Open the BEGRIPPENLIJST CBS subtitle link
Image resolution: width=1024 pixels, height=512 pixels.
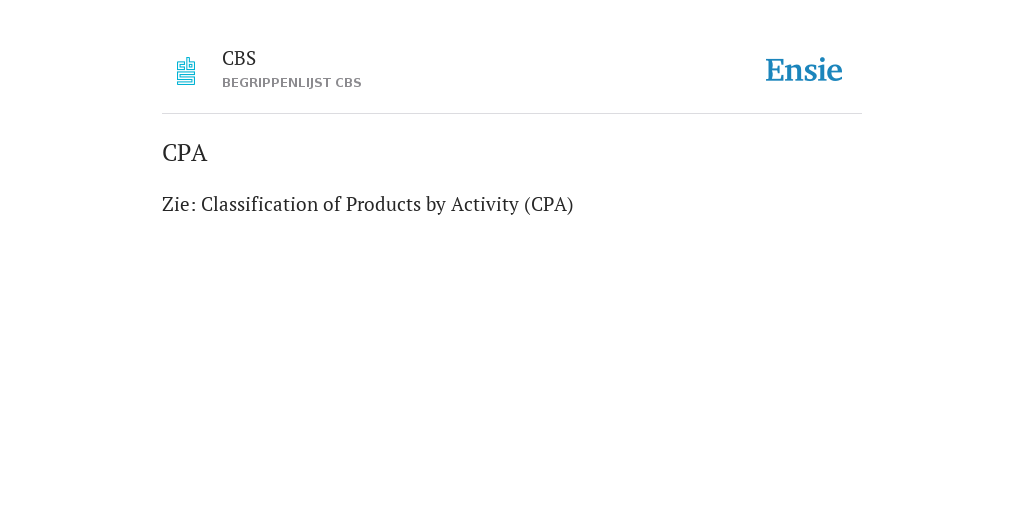click(292, 83)
